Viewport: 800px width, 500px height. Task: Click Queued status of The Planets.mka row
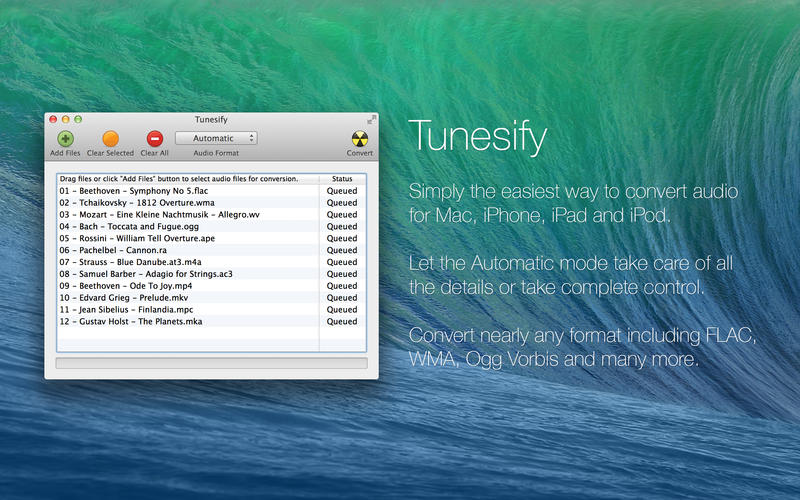point(342,321)
